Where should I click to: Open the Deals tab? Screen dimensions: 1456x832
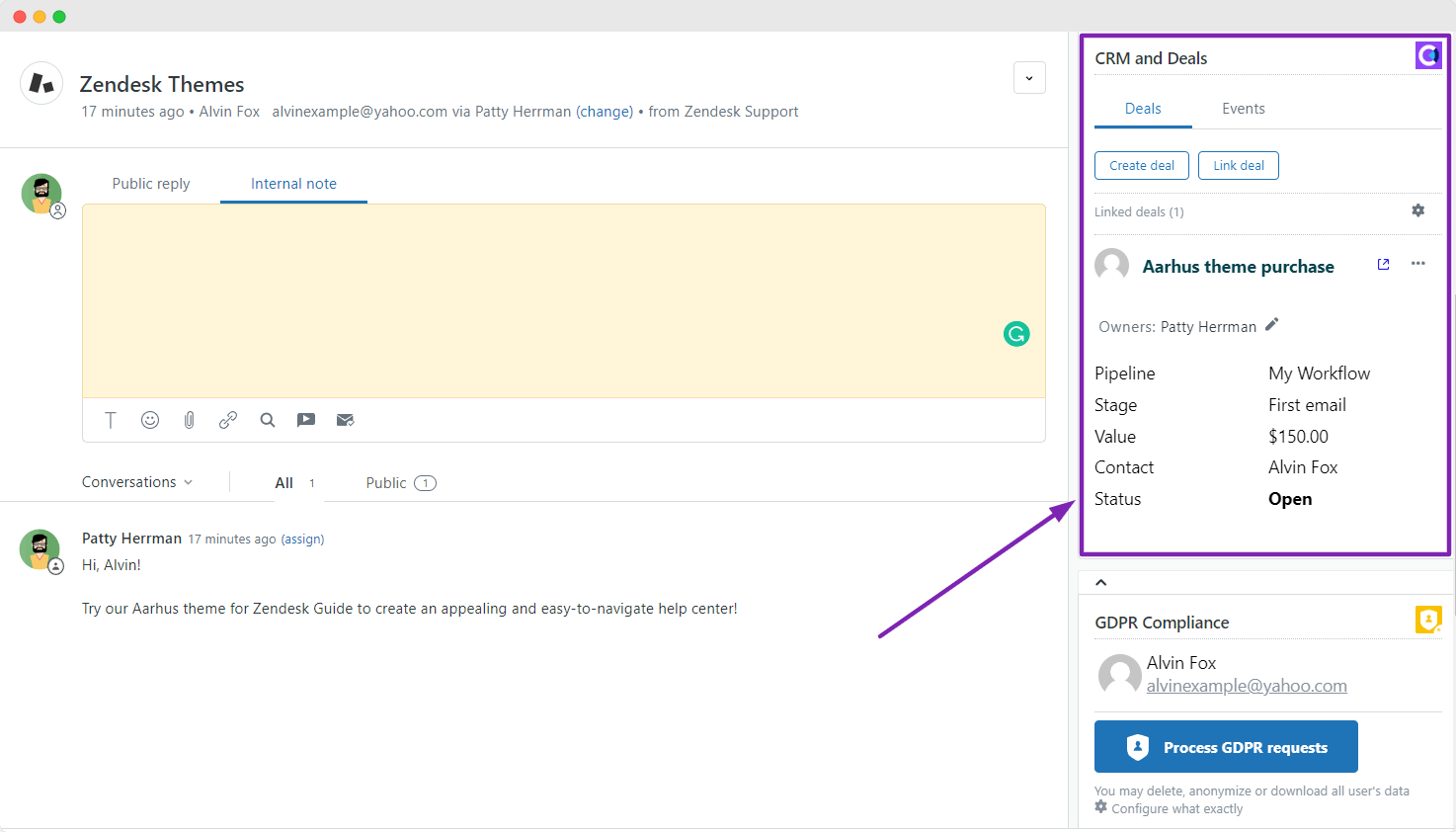tap(1143, 109)
